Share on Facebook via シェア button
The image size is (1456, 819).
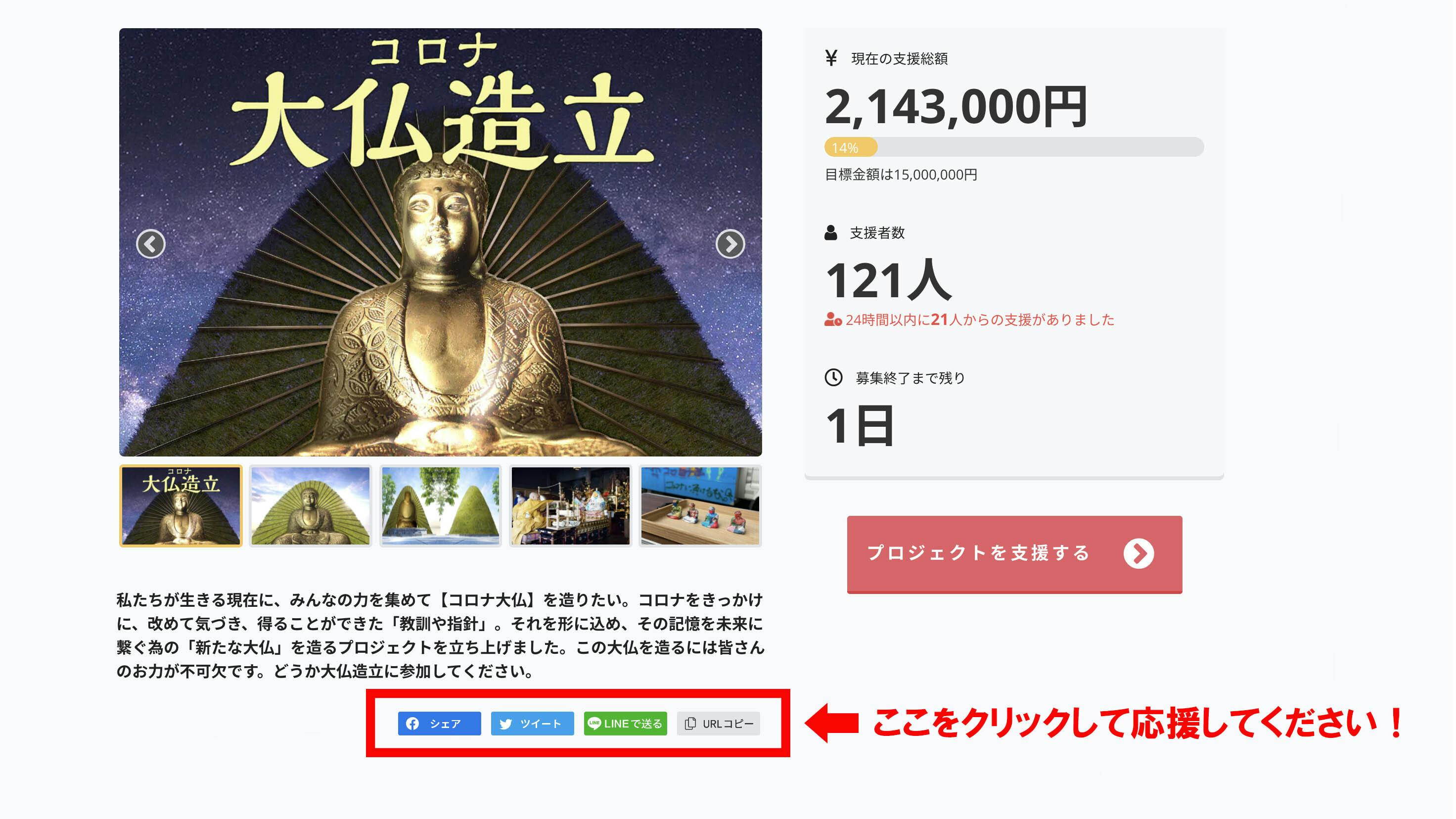439,724
